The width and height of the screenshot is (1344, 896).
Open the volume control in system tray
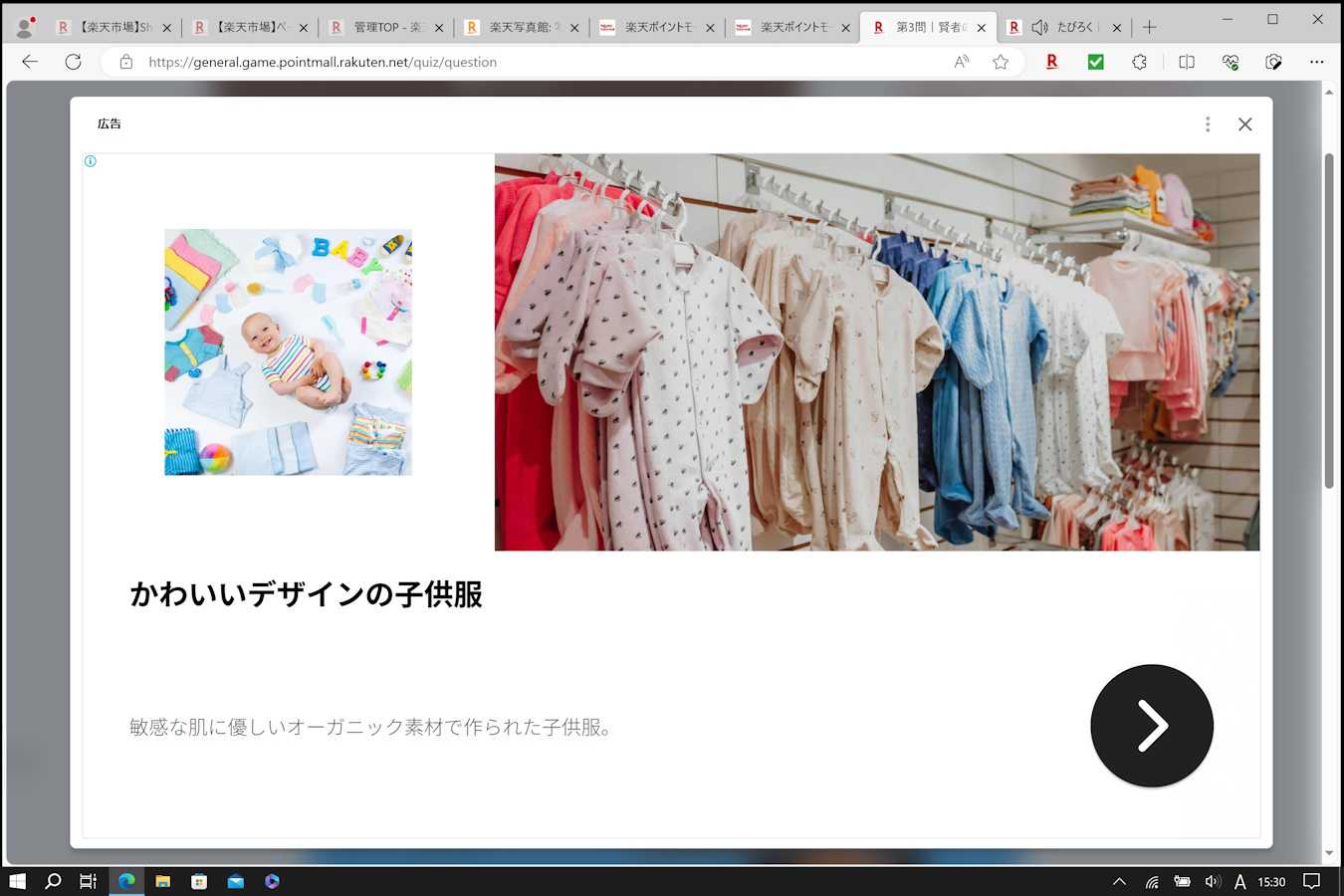pyautogui.click(x=1212, y=881)
